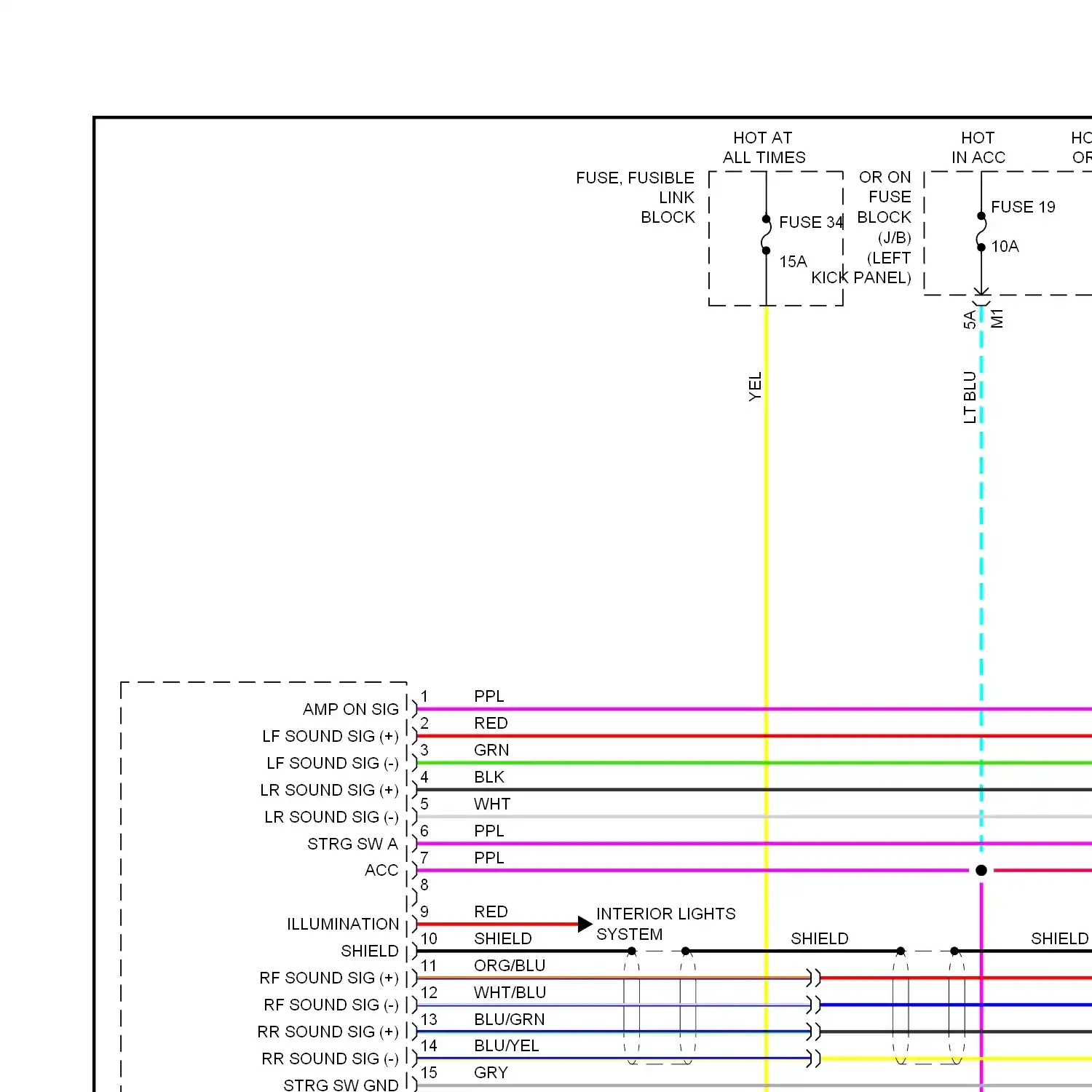Select the 'ILLUMINATION' terminal label

tap(343, 924)
